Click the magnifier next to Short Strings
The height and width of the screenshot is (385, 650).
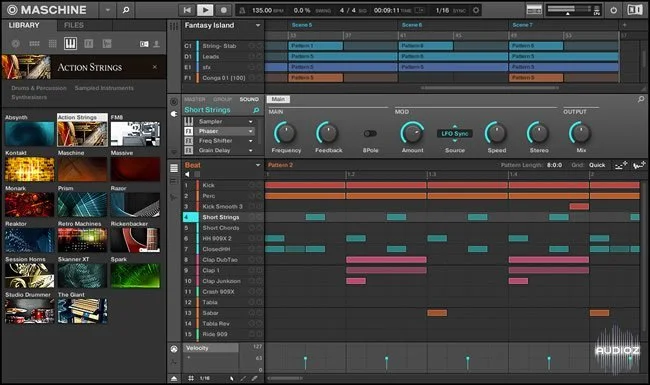click(x=256, y=110)
